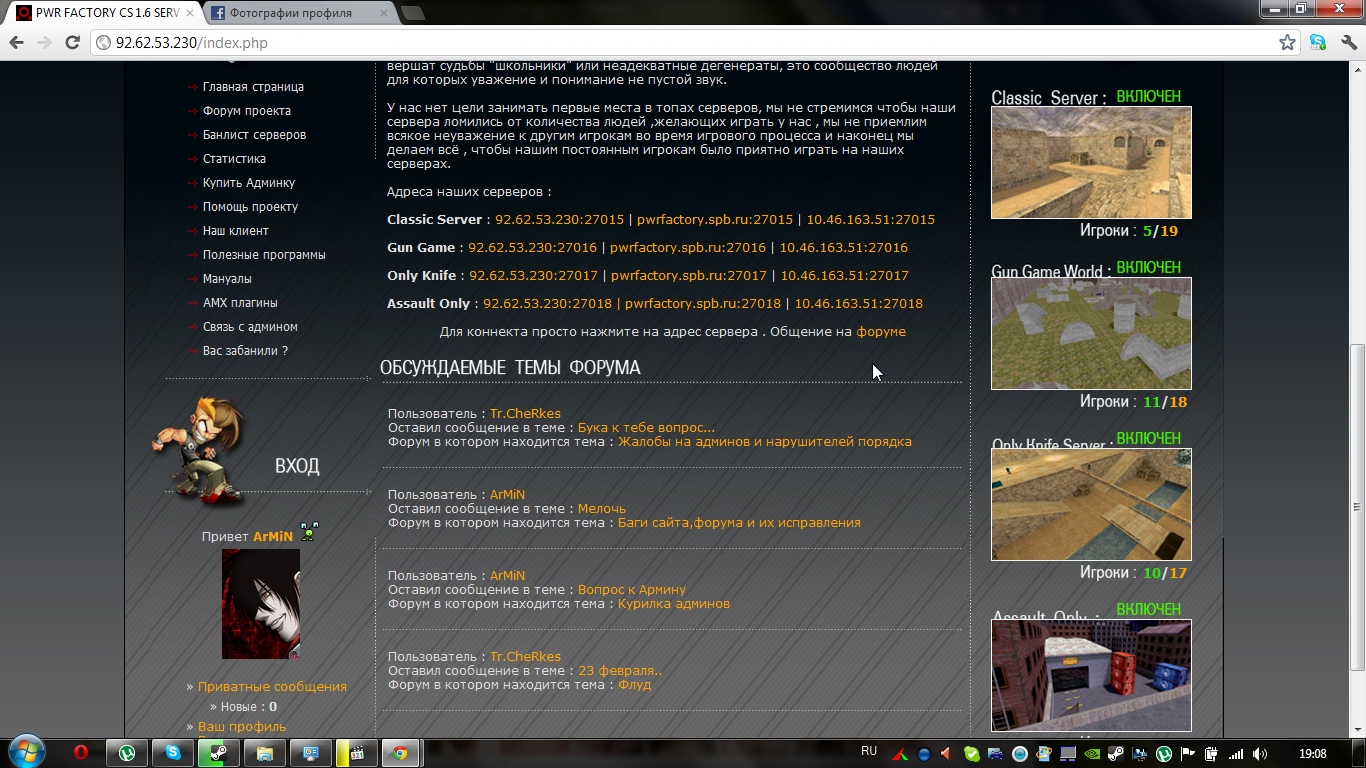The image size is (1366, 768).
Task: Select Купить Админку in the sidebar menu
Action: 249,183
